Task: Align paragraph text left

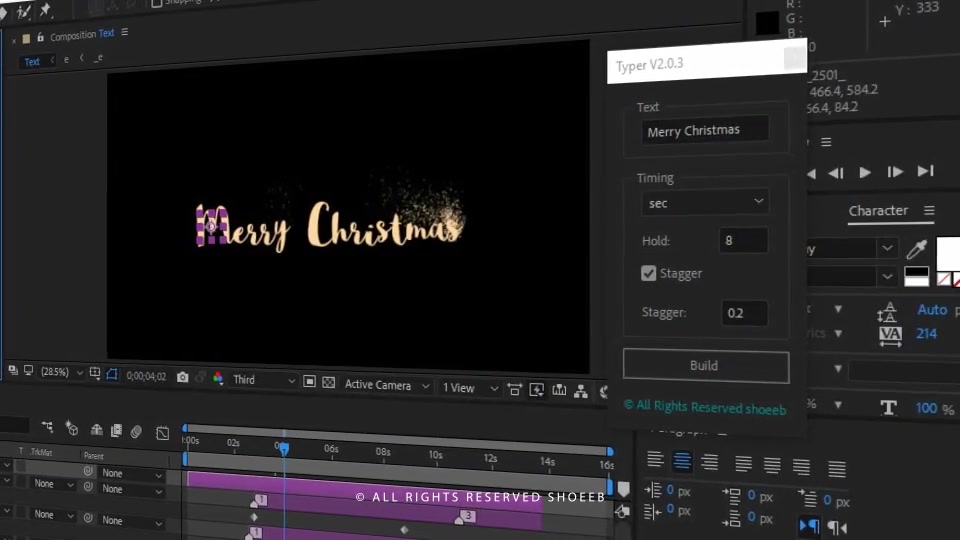Action: [x=655, y=459]
